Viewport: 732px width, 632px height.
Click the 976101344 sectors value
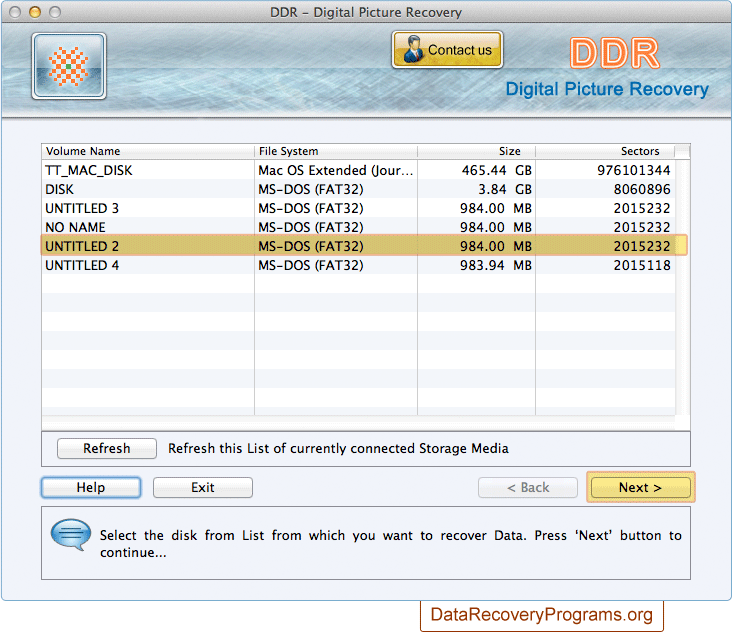[x=633, y=170]
